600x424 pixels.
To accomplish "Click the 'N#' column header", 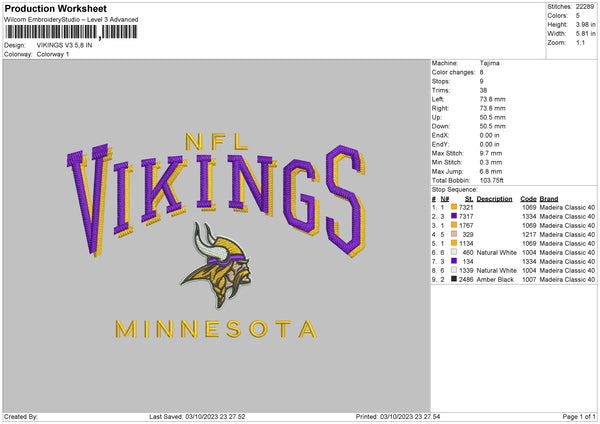I will 445,199.
